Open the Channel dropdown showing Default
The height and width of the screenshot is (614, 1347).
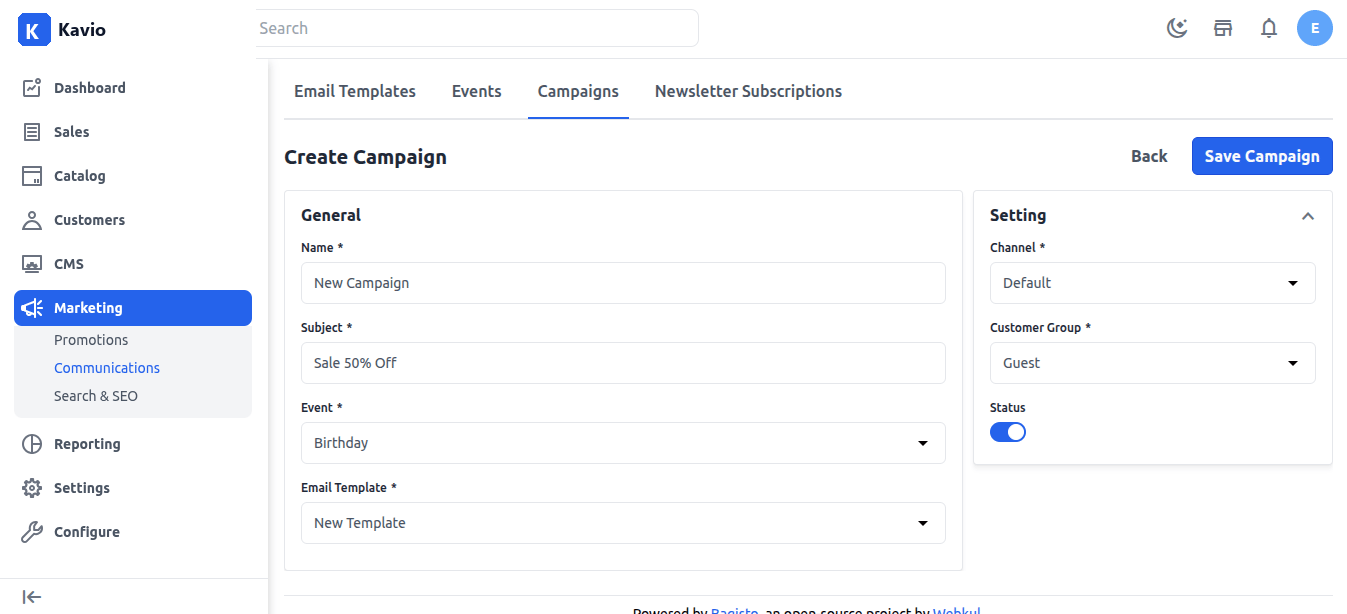click(x=1153, y=283)
